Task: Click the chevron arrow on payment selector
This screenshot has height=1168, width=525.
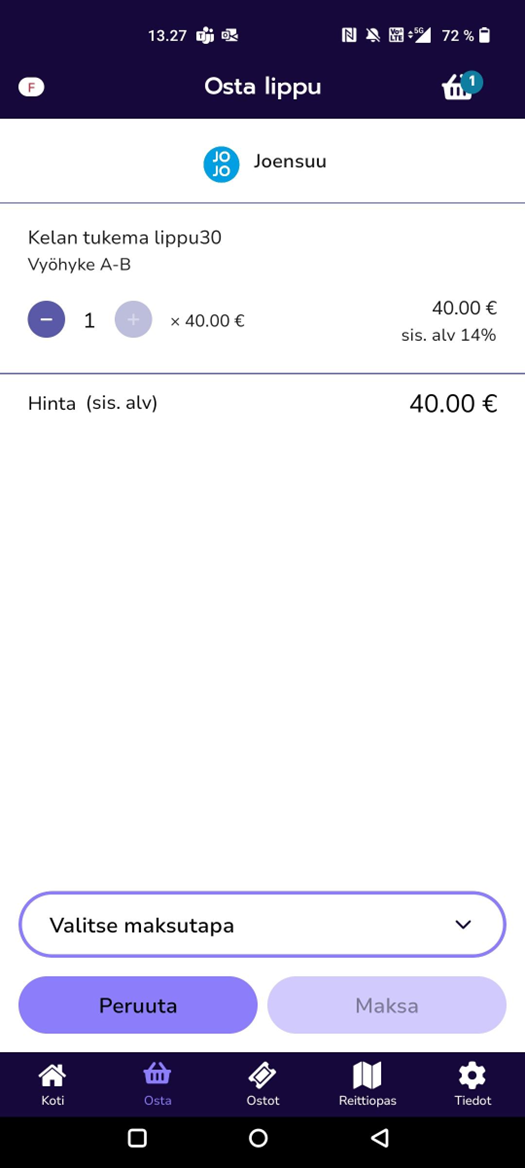Action: coord(463,924)
